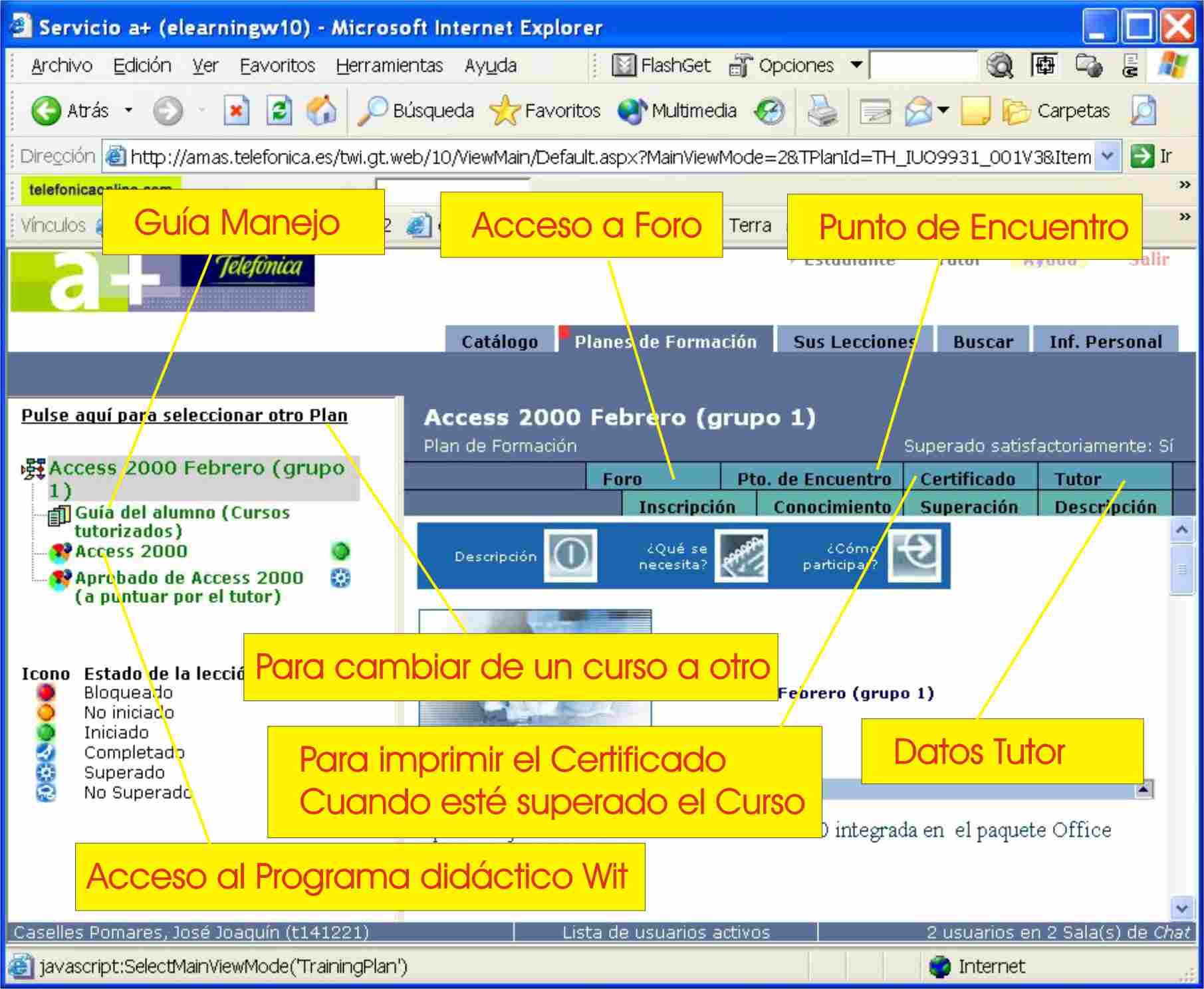The image size is (1204, 989).
Task: Go to Home page icon
Action: pos(321,110)
